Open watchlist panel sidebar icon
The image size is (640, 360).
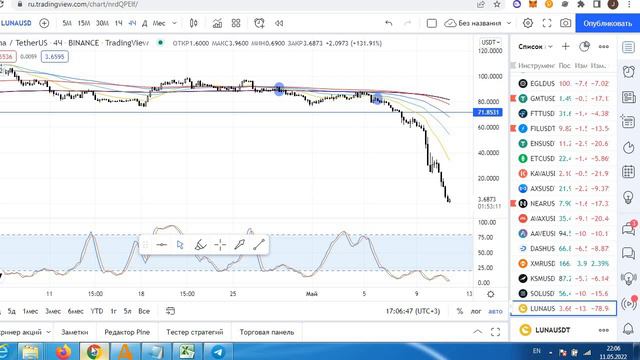(x=629, y=47)
